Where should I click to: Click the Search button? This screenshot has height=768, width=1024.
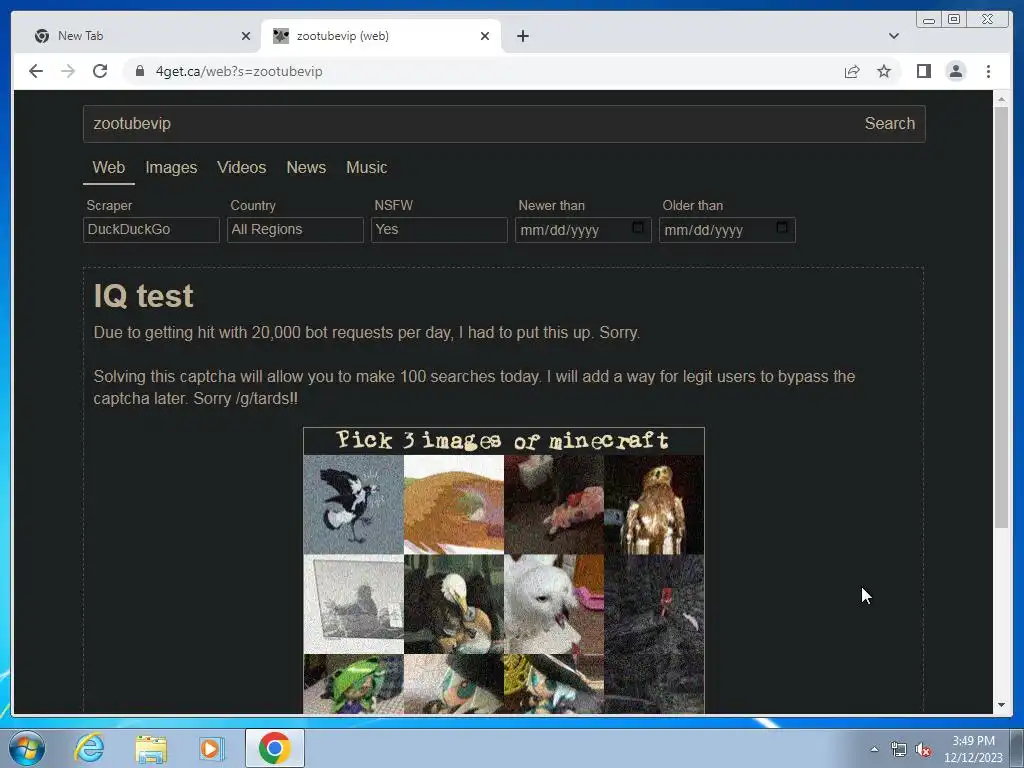889,123
